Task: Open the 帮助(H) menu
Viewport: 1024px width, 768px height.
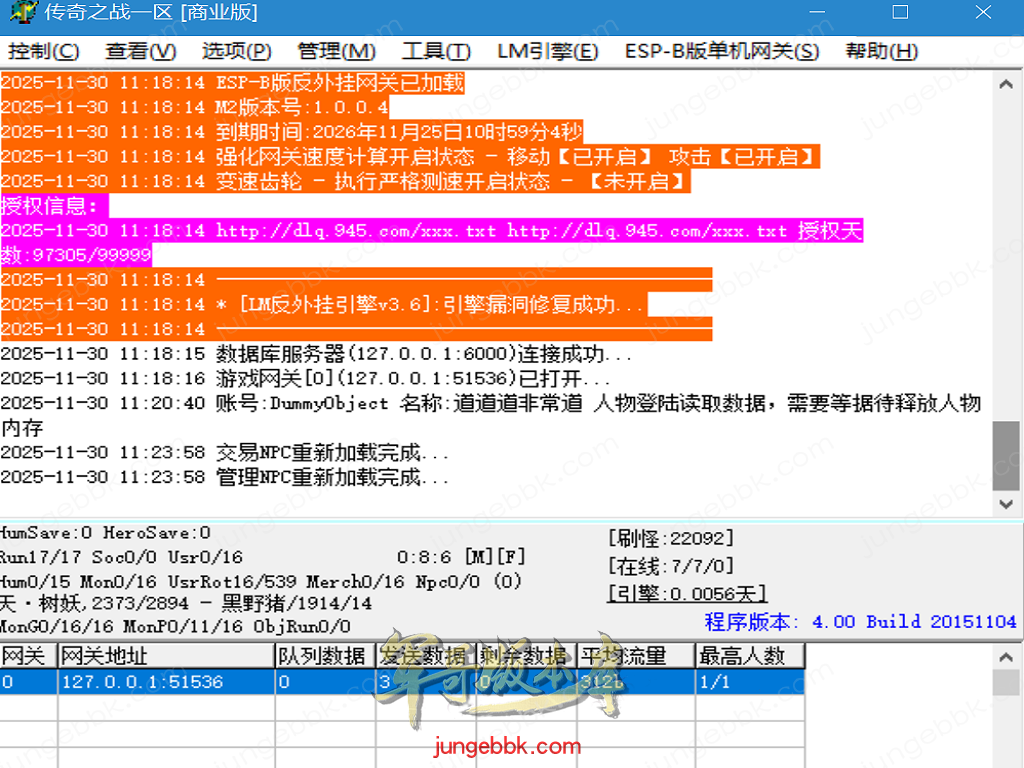Action: coord(881,52)
